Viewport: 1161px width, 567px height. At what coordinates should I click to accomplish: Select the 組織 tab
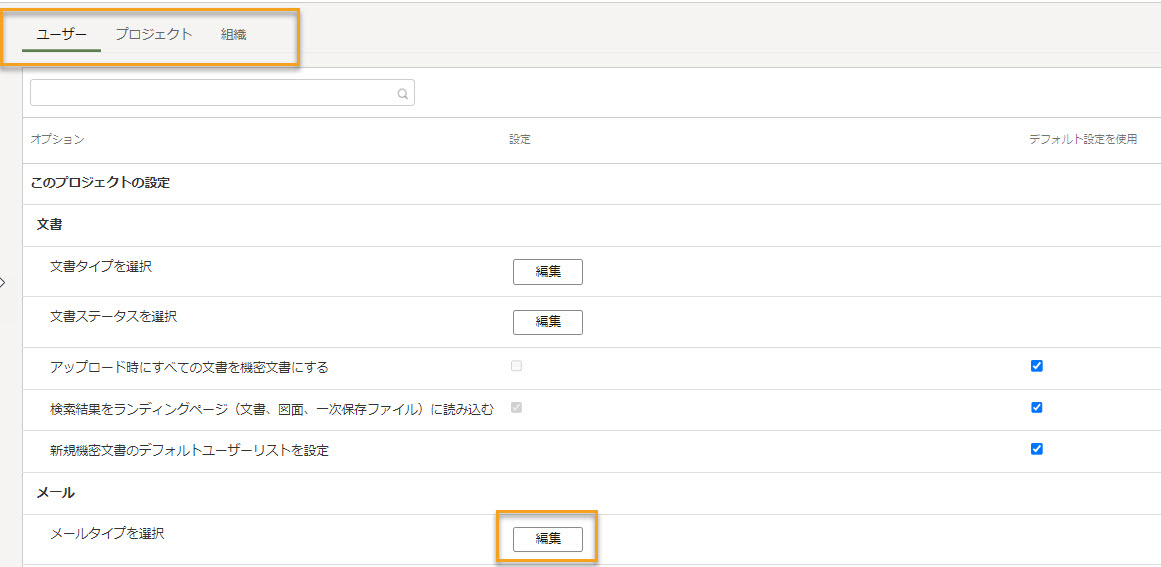[x=233, y=34]
